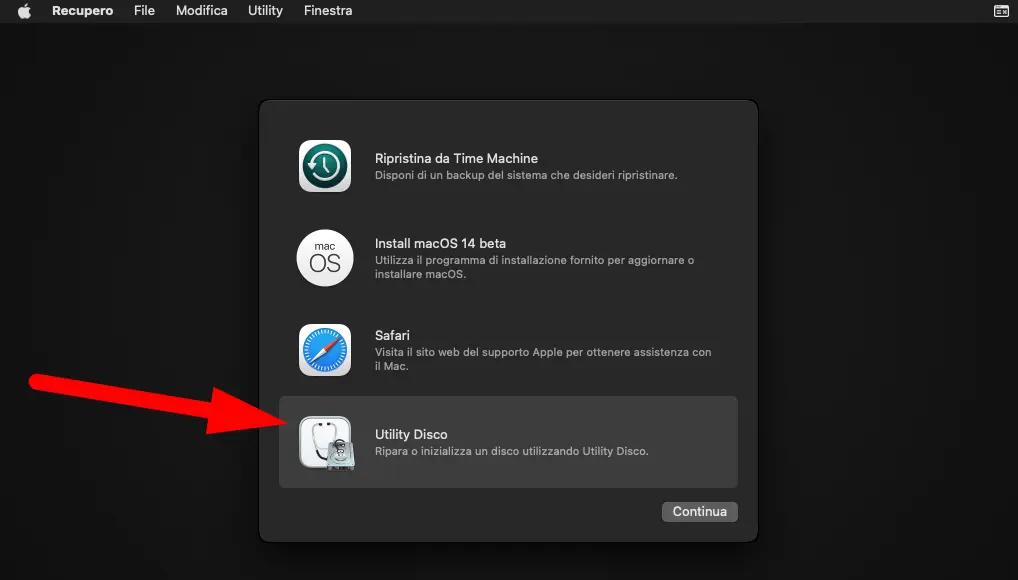Screen dimensions: 1018x580
Task: Click description "Ripara o inizializza un disco"
Action: pyautogui.click(x=512, y=451)
